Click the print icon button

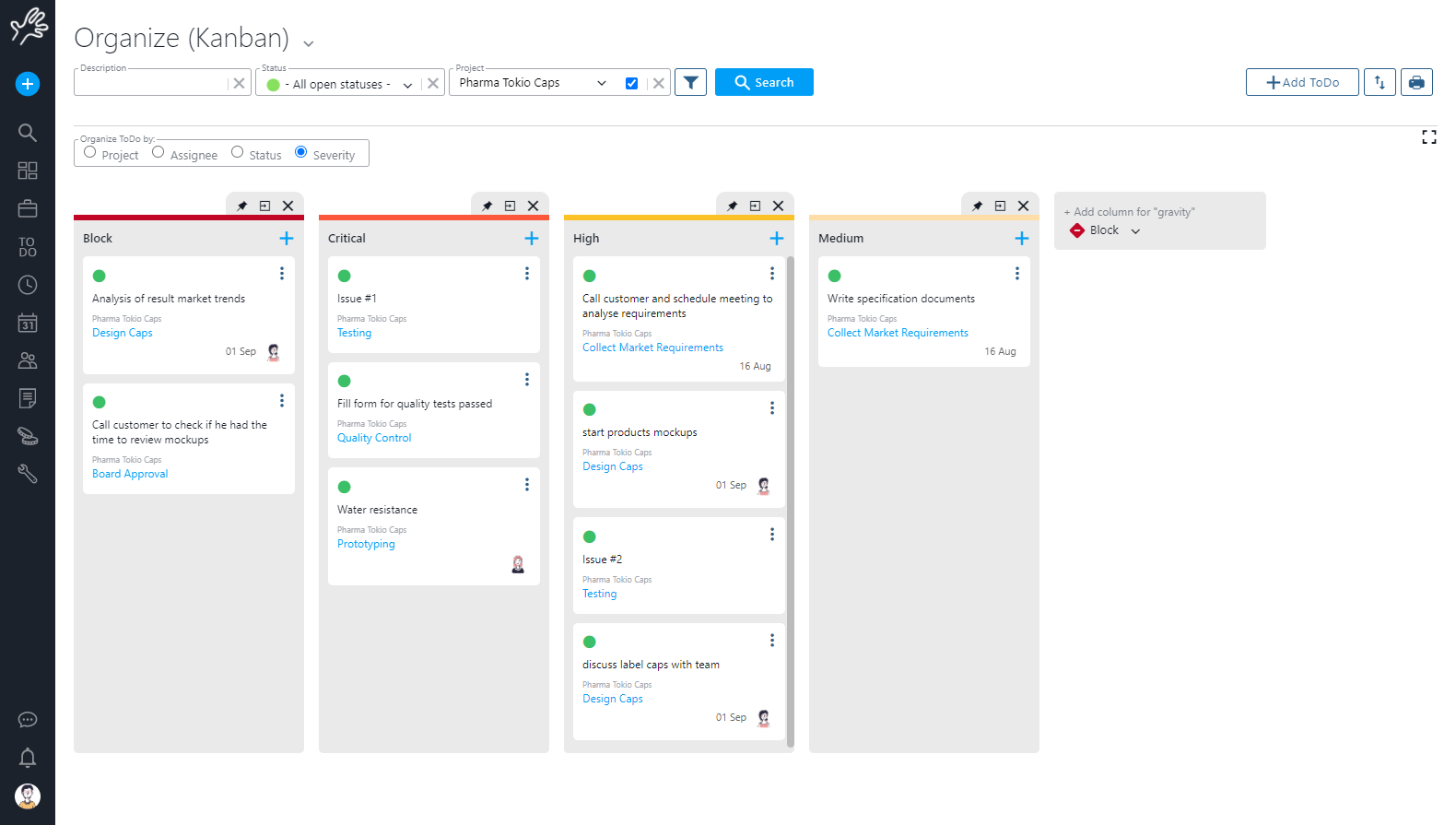click(1416, 82)
